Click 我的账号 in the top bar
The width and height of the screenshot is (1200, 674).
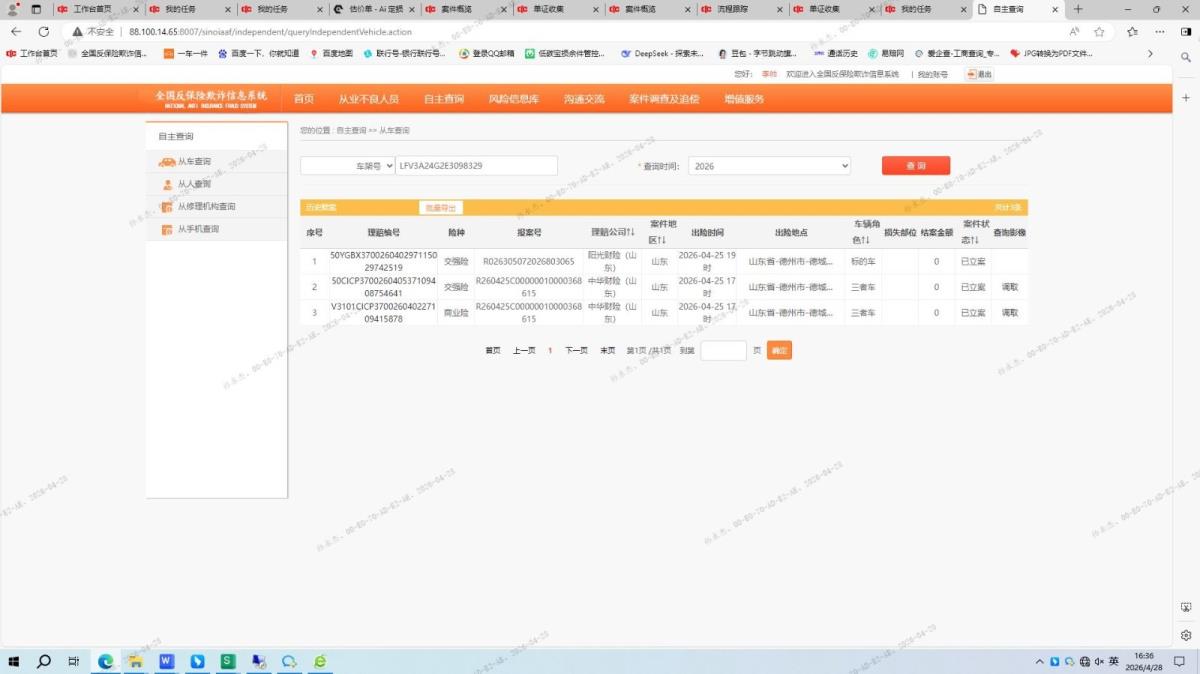coord(932,74)
